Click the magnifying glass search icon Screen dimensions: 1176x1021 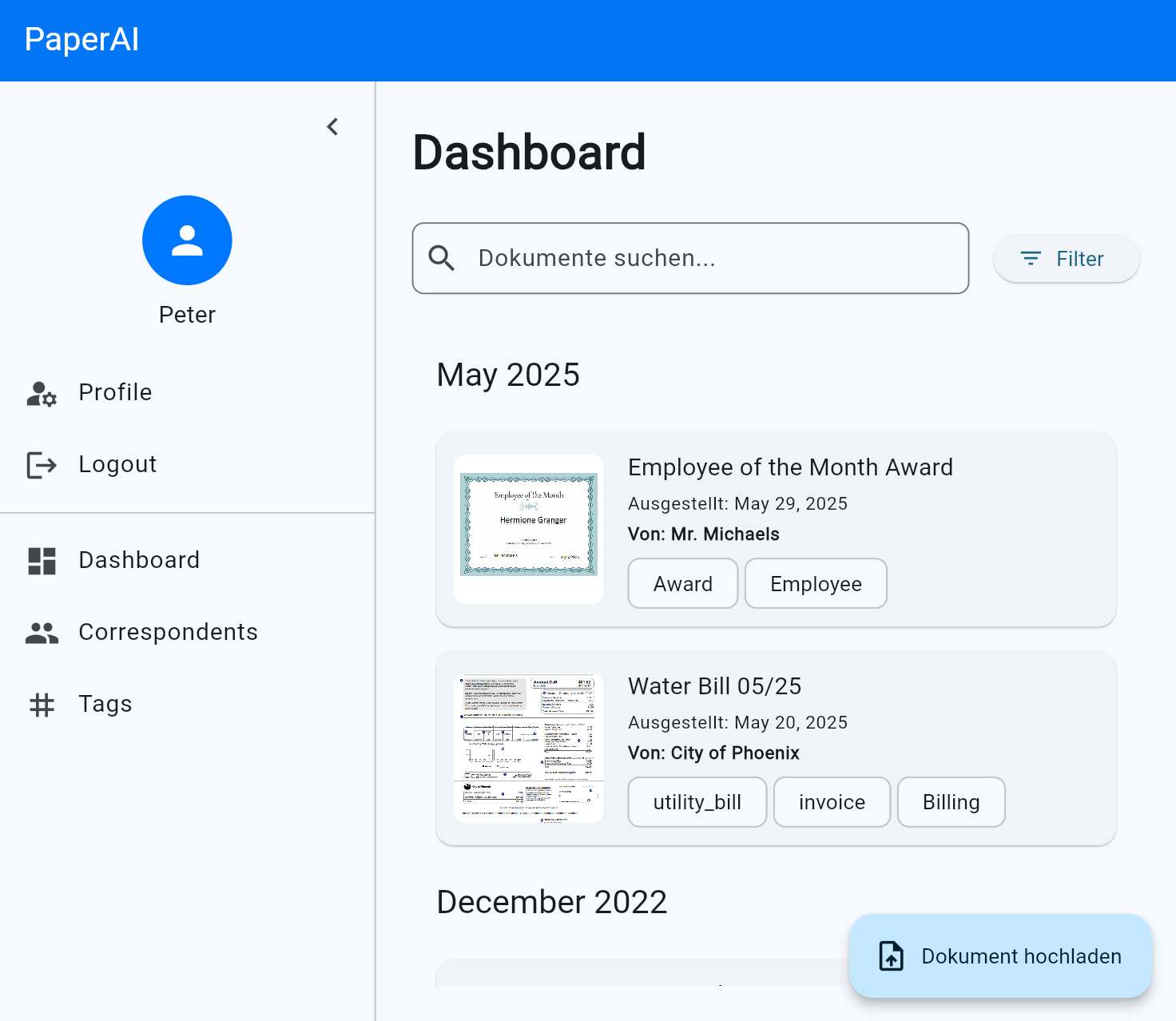(442, 258)
